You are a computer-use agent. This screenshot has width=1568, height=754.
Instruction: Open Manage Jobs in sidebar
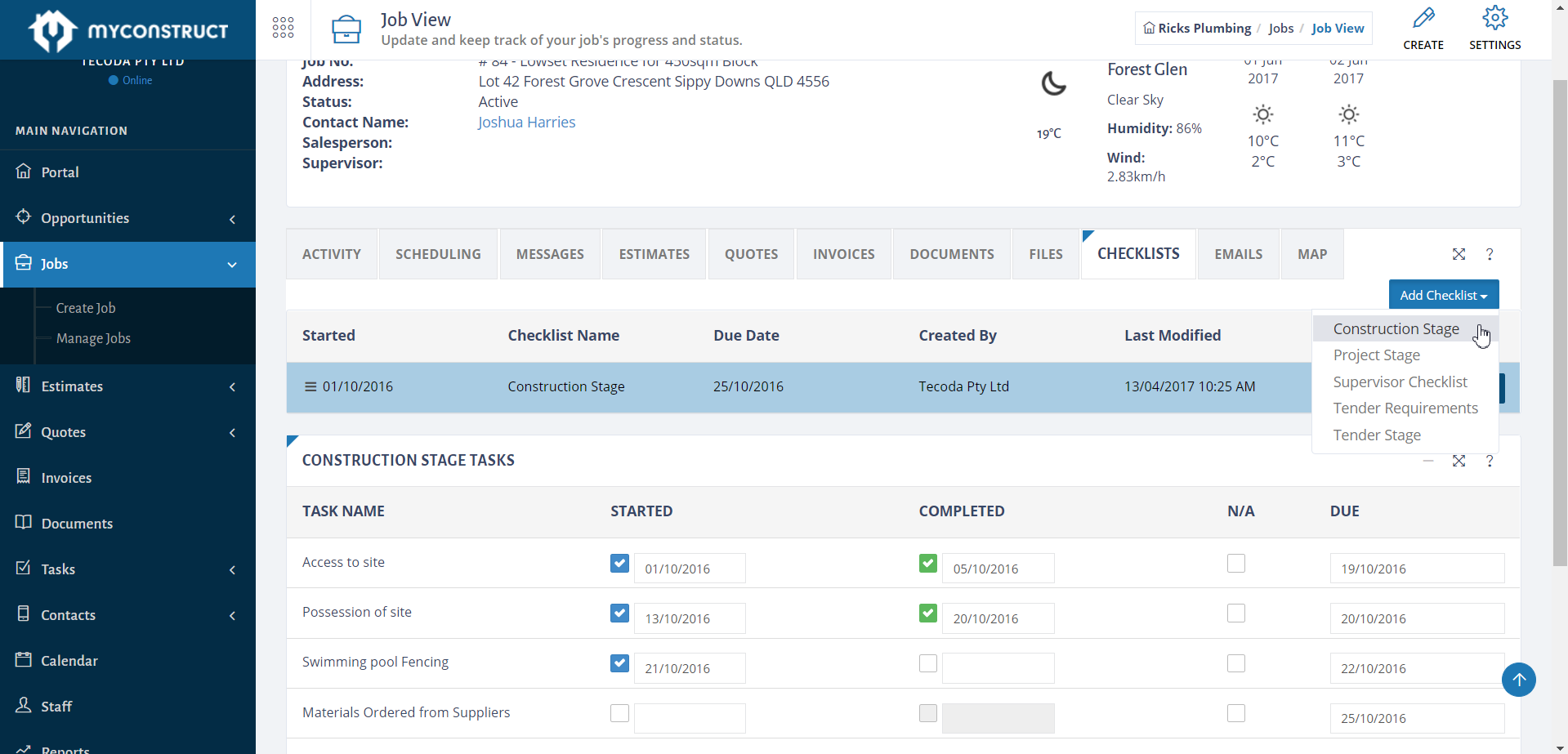[93, 338]
